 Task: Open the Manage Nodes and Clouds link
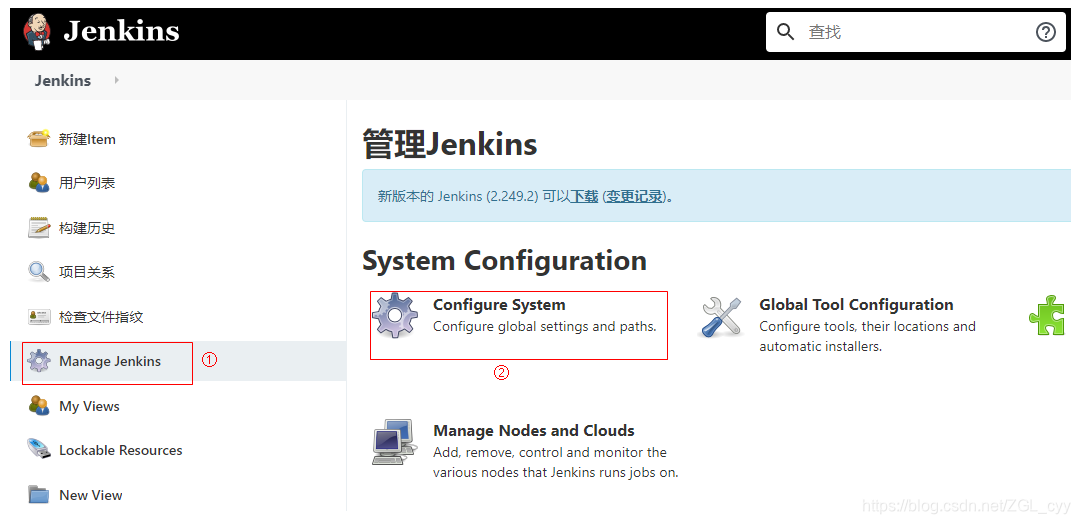coord(534,430)
